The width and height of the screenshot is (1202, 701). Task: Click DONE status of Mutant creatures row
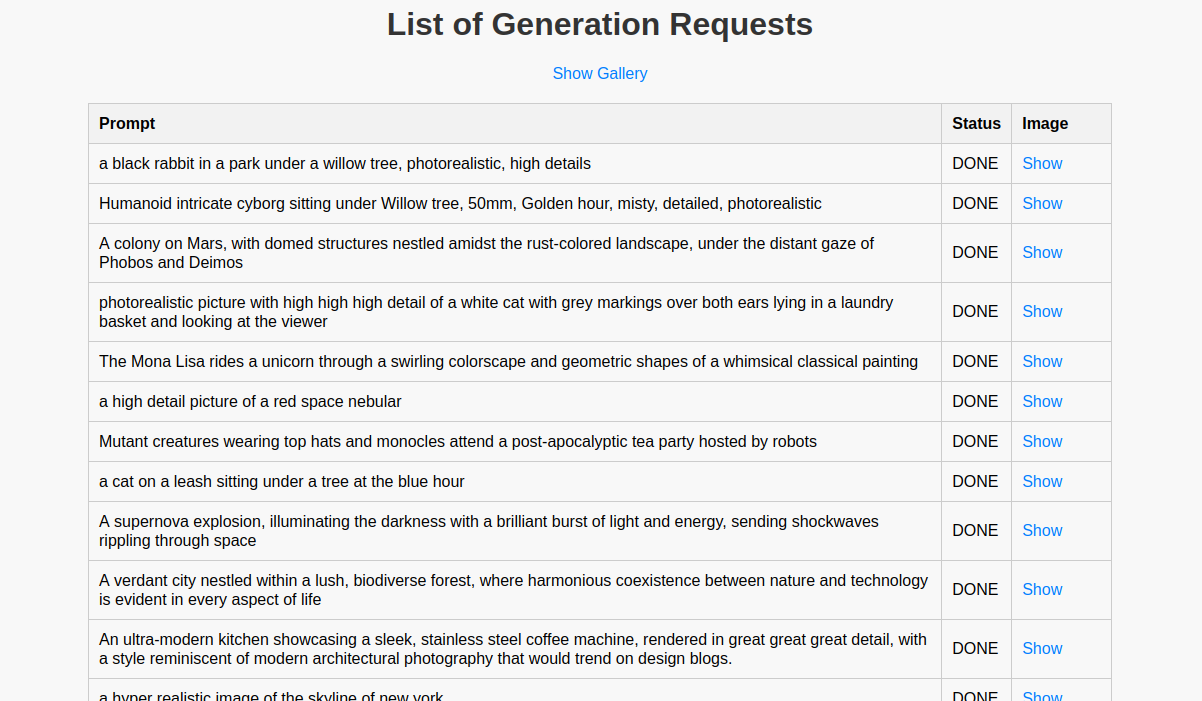click(975, 441)
